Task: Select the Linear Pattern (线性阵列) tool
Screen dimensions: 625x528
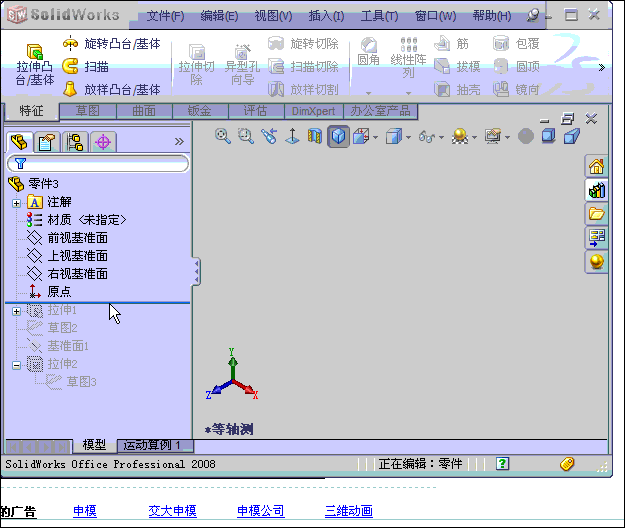Action: (x=408, y=58)
